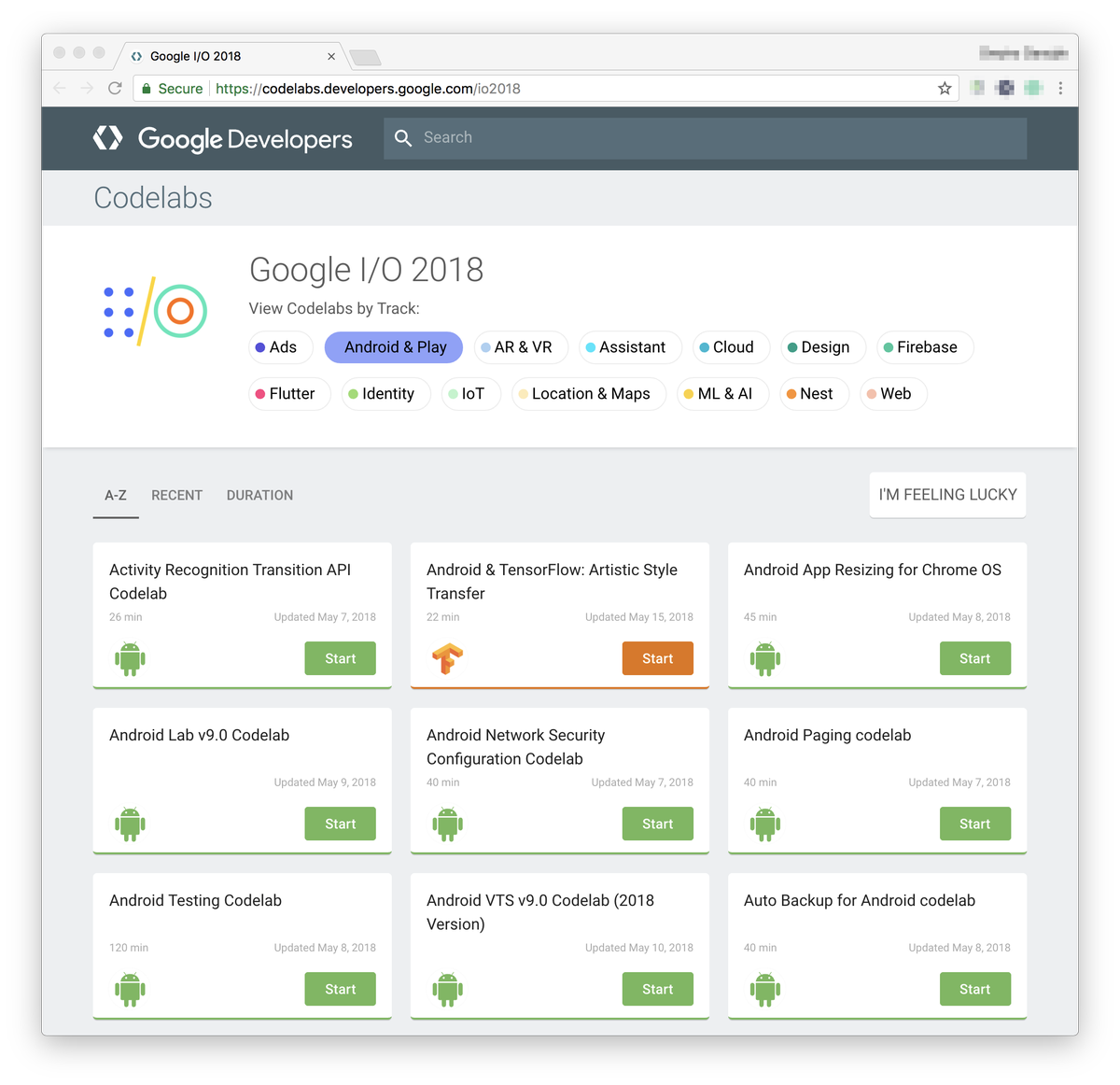The width and height of the screenshot is (1120, 1085).
Task: Open Android Paging codelab title
Action: pos(827,736)
